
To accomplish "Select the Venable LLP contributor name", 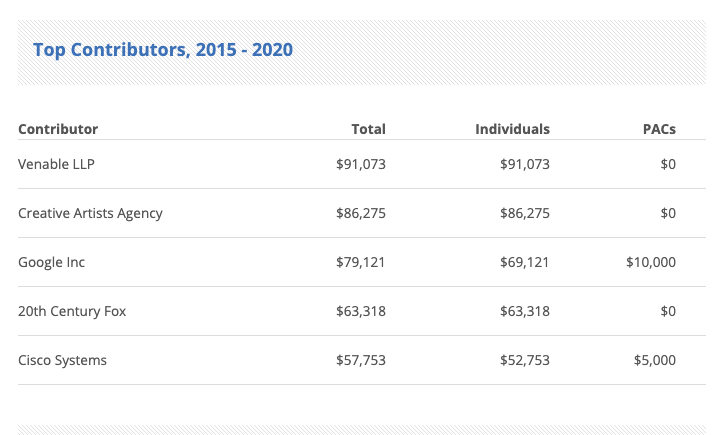I will (56, 164).
